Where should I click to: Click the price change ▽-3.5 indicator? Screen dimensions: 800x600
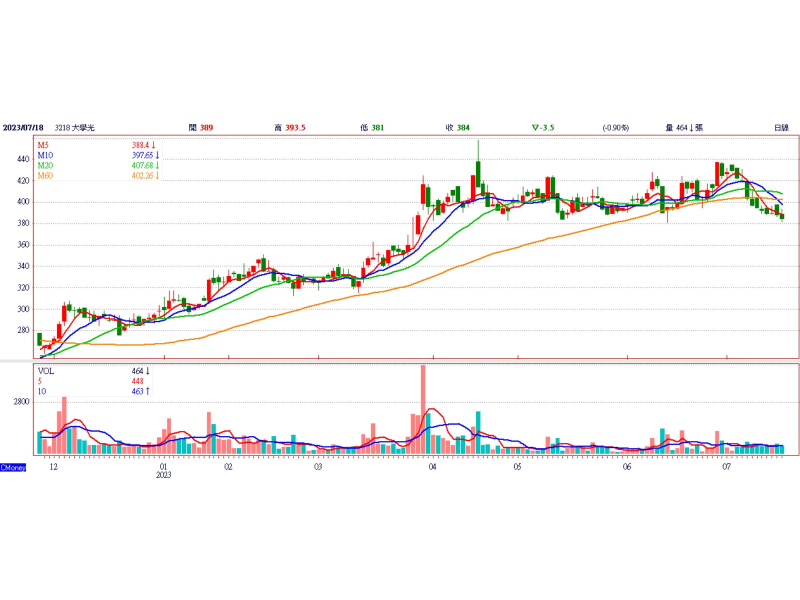tap(544, 128)
